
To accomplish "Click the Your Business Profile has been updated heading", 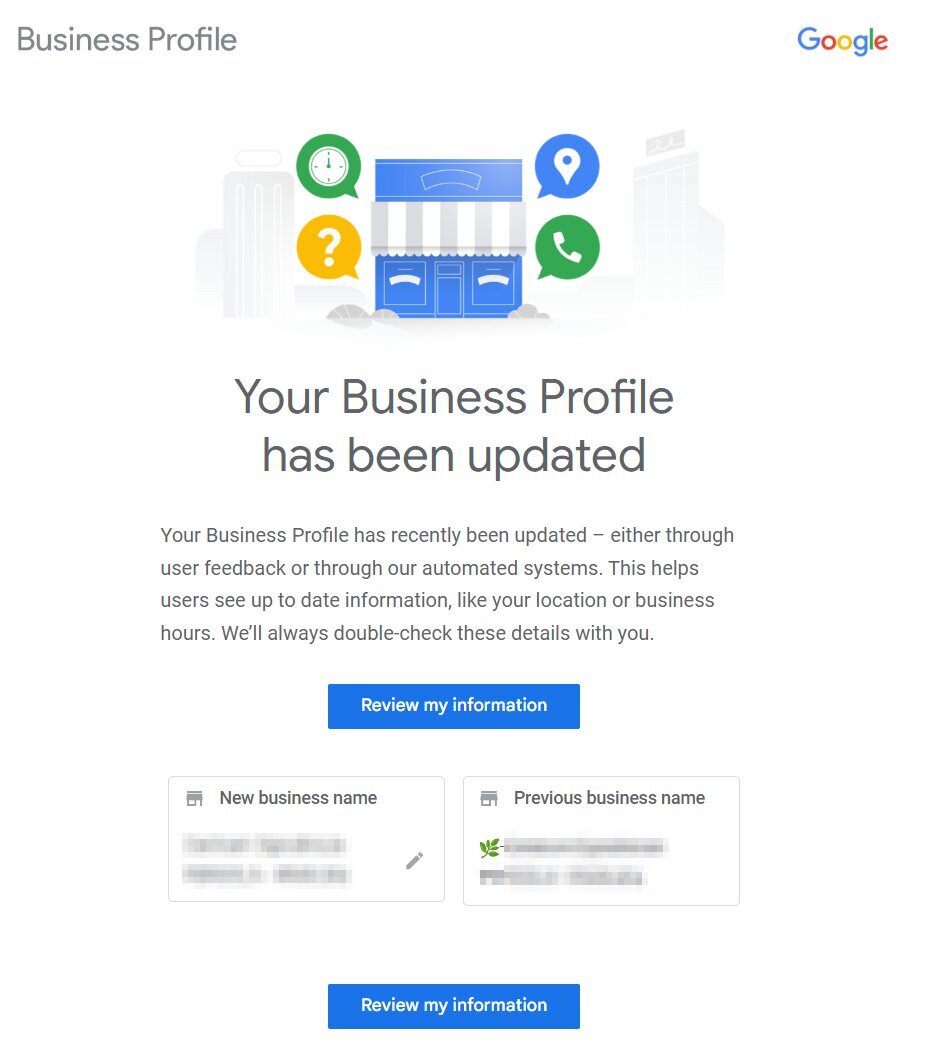I will coord(454,425).
